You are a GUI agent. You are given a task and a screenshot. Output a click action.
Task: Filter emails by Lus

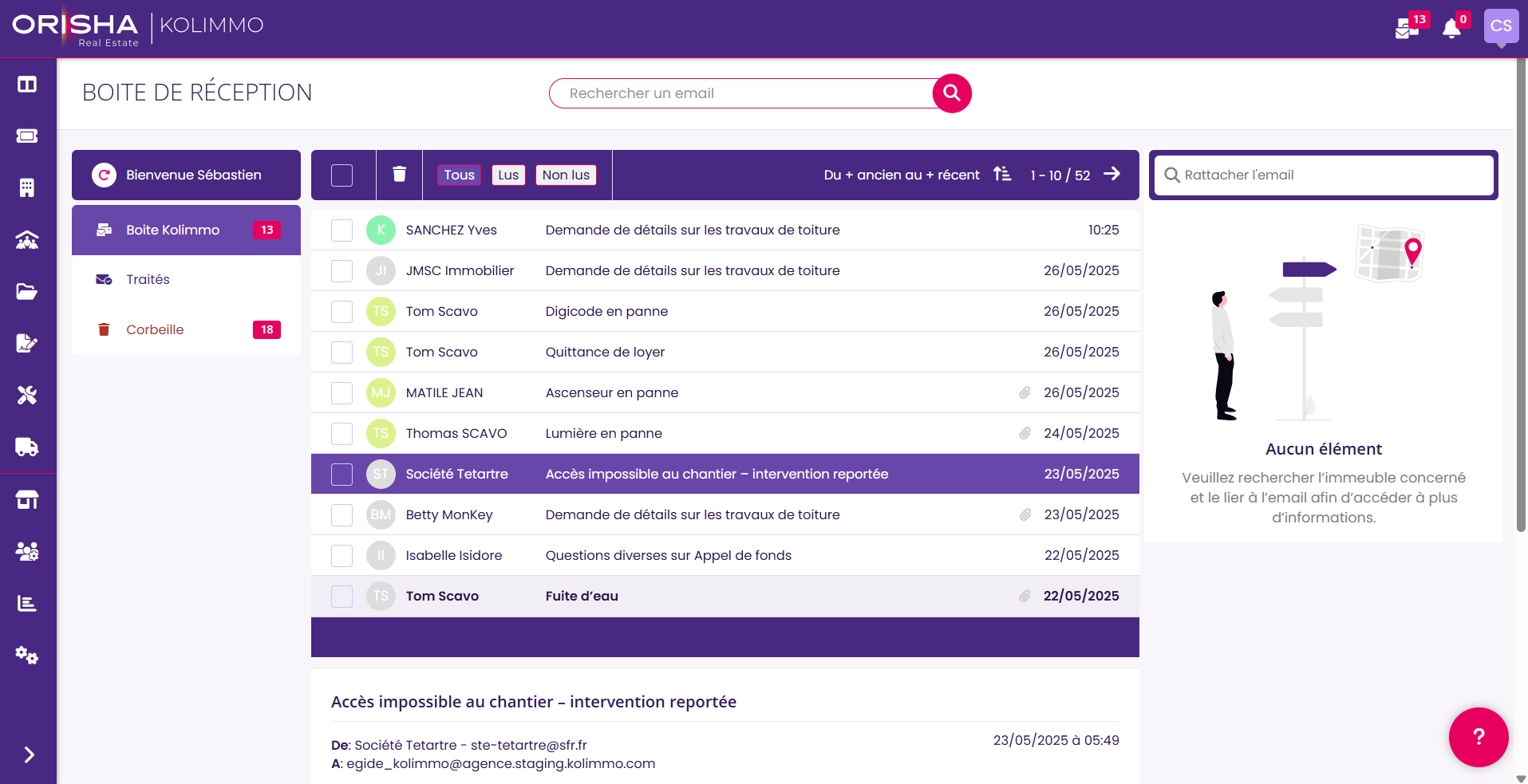click(508, 175)
